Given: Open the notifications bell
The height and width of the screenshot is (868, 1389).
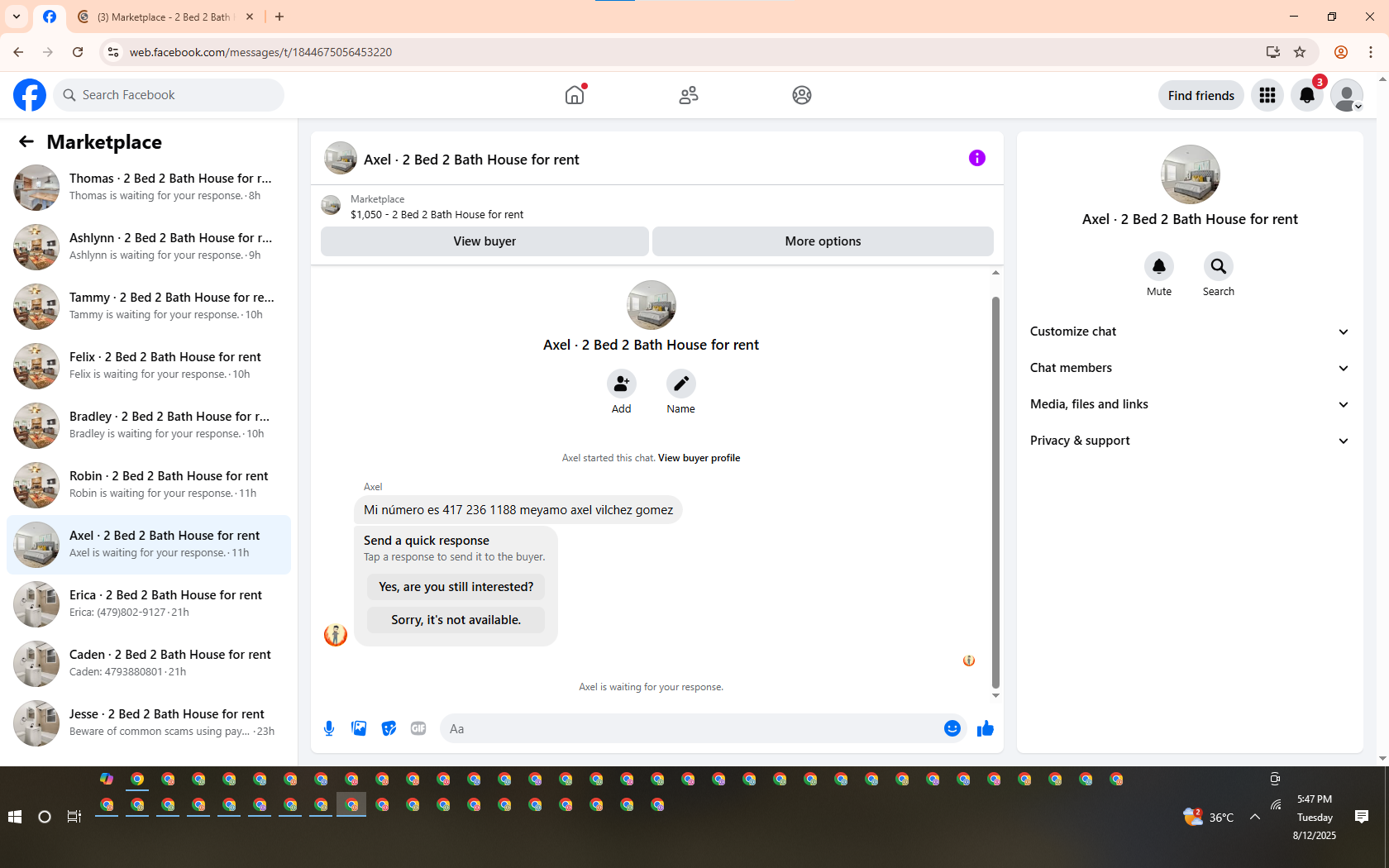Looking at the screenshot, I should pos(1307,95).
